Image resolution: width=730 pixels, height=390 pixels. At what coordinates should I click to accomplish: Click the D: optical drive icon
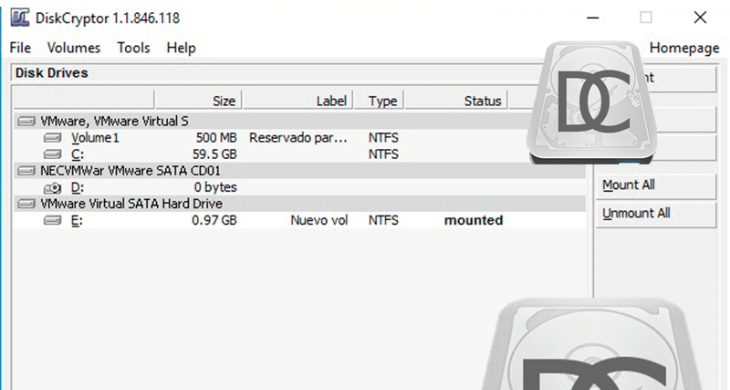53,188
